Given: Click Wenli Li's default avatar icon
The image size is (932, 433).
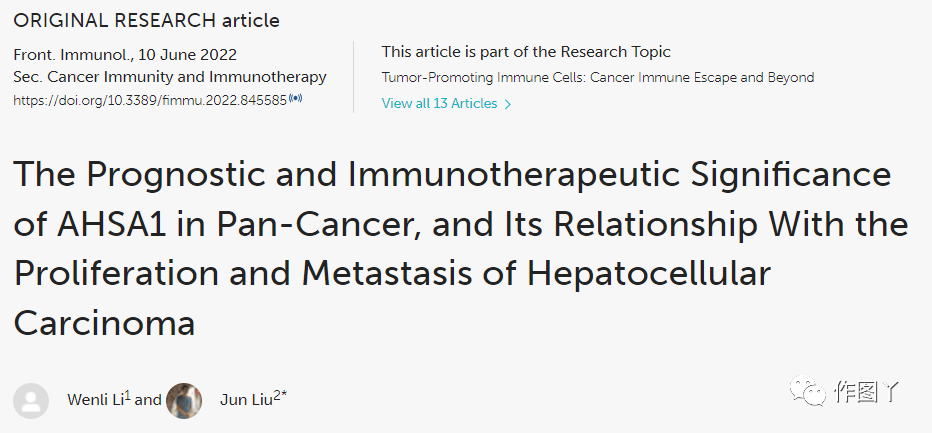Looking at the screenshot, I should click(31, 400).
